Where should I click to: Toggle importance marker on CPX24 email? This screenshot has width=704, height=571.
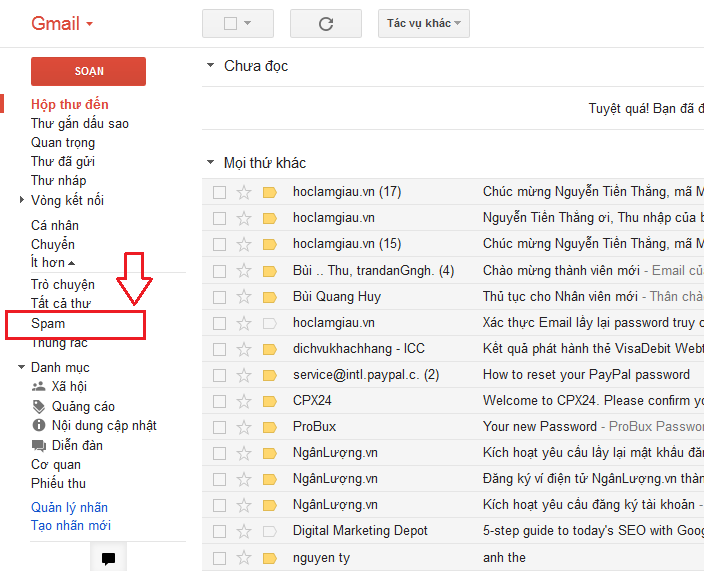tap(269, 401)
